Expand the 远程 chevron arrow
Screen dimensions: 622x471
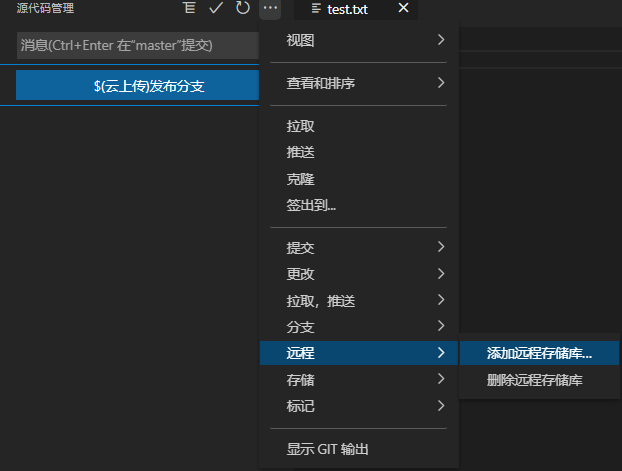441,352
